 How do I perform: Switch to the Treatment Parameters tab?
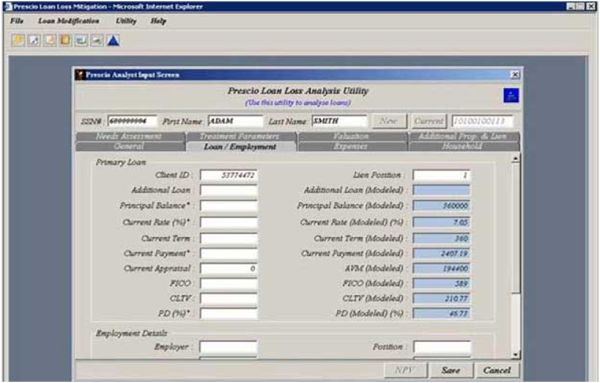click(x=240, y=136)
